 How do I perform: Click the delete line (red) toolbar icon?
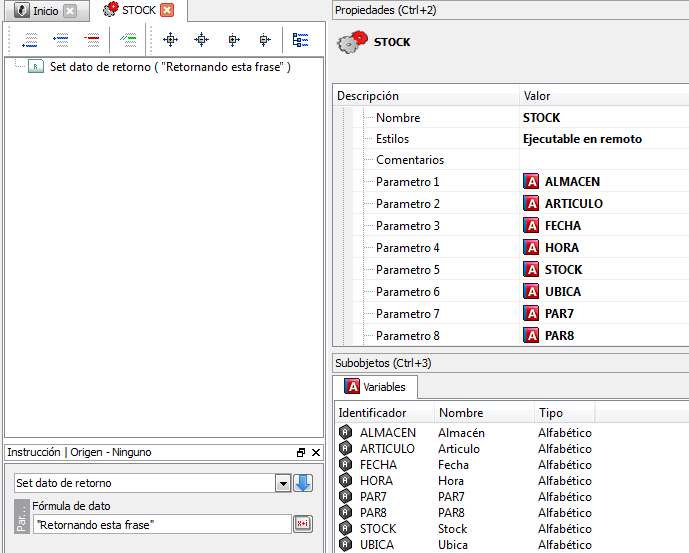[92, 40]
